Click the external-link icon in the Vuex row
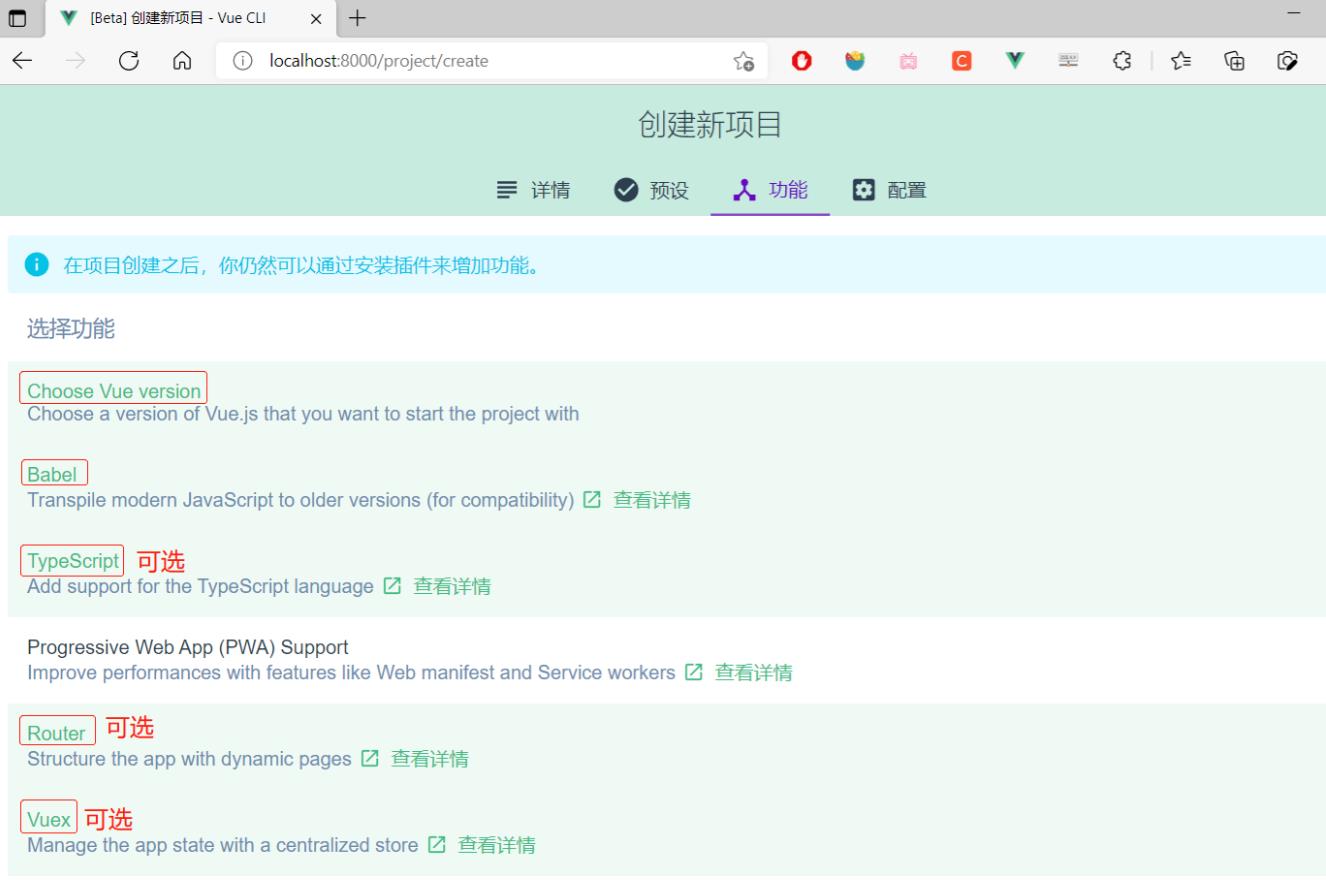 tap(436, 845)
